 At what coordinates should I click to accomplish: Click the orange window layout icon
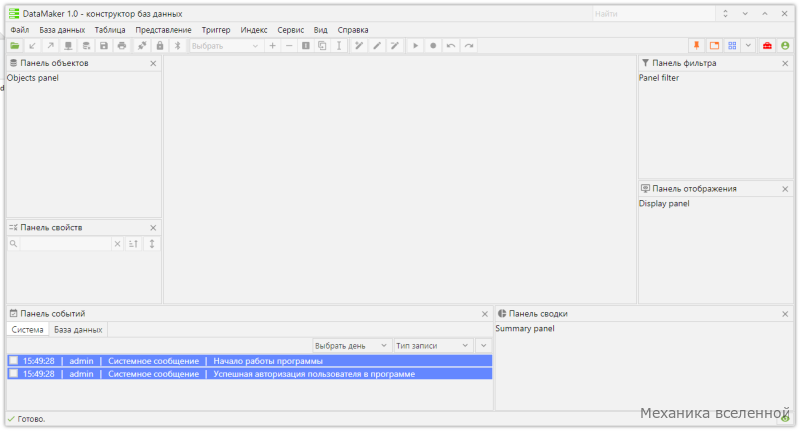click(x=714, y=46)
